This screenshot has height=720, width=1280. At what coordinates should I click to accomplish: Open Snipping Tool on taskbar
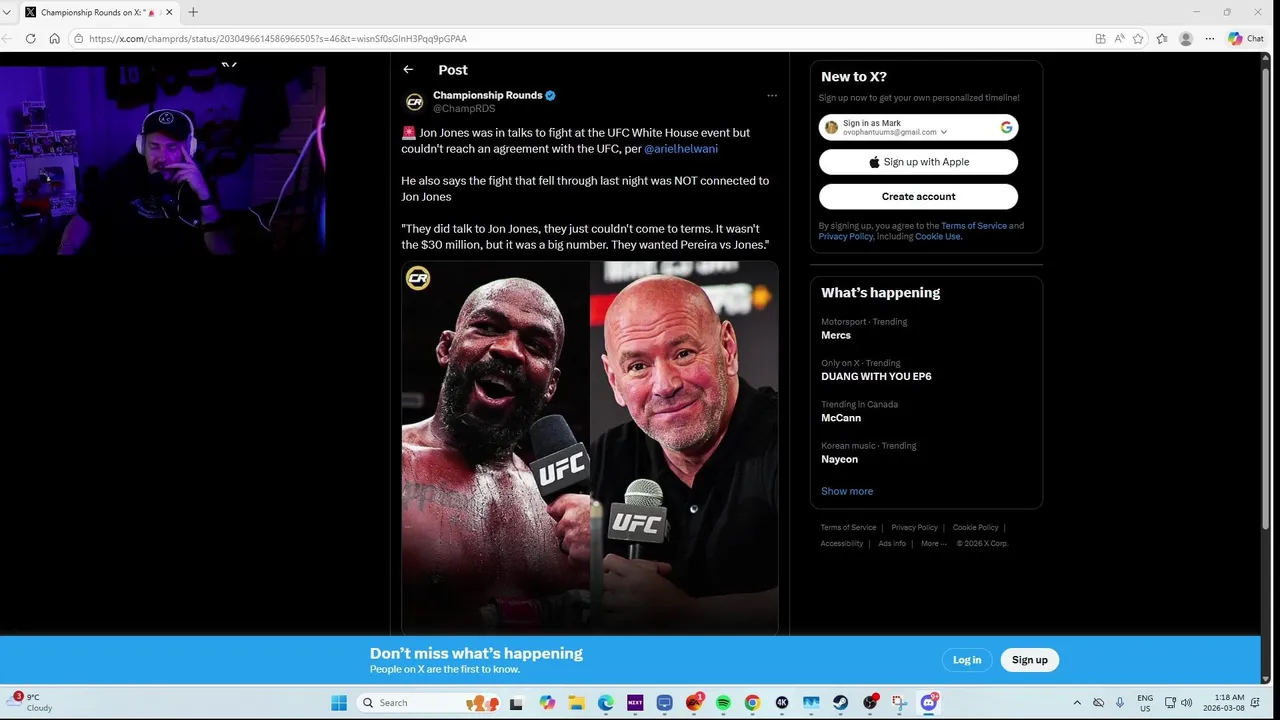pos(899,703)
